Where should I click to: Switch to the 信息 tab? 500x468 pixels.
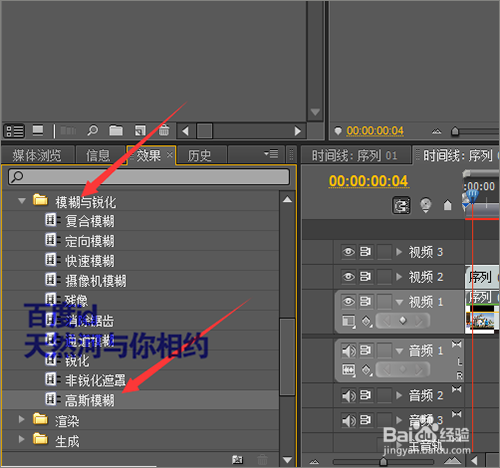pos(98,155)
